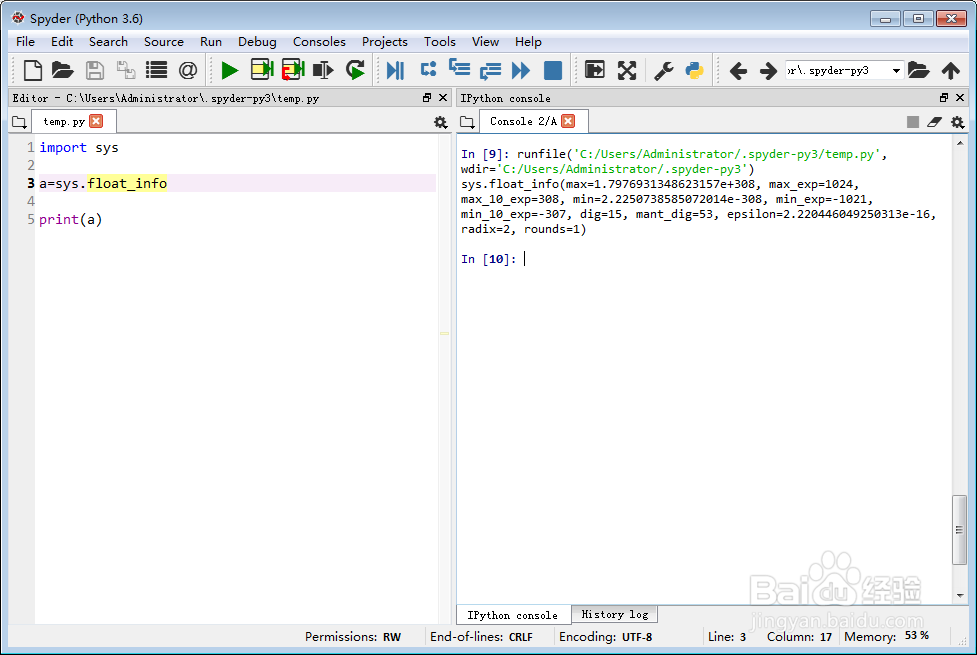Clear console eraser icon
The image size is (977, 655).
[934, 122]
